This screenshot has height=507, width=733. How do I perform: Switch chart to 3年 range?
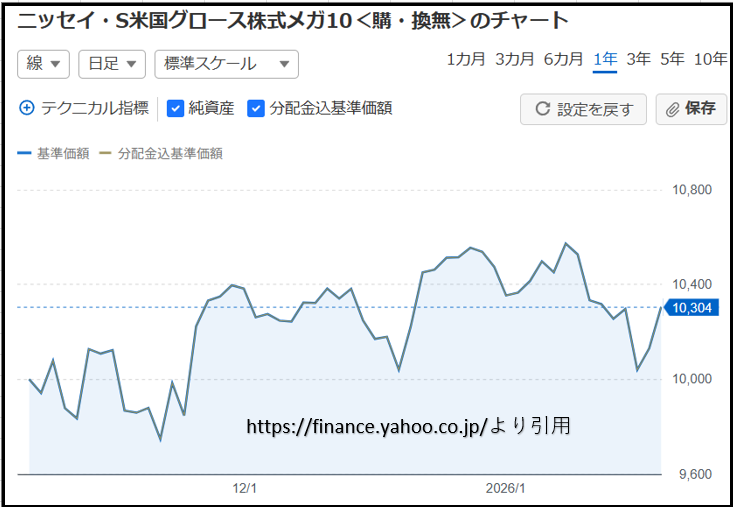click(638, 59)
